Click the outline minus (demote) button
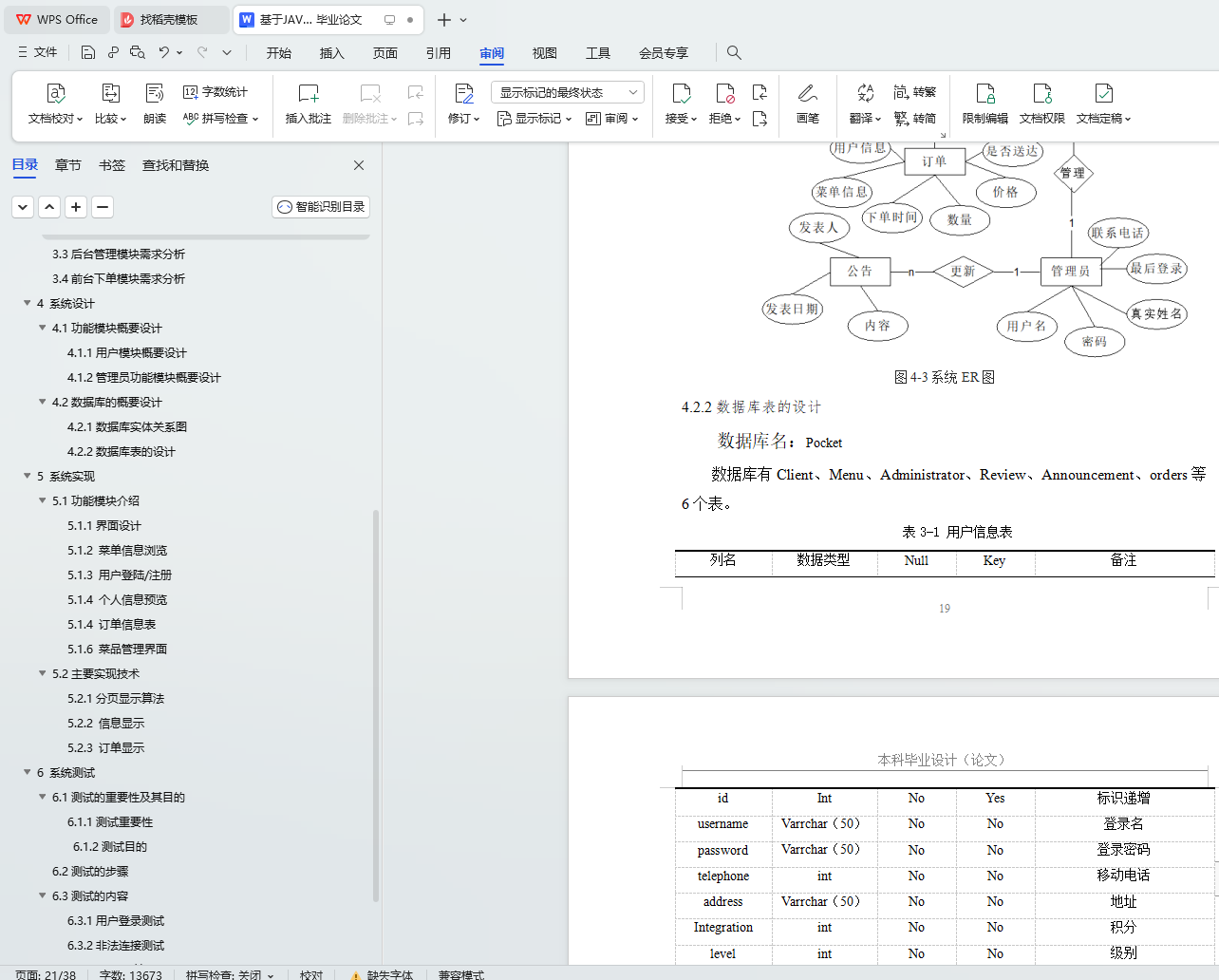The image size is (1219, 980). point(103,207)
